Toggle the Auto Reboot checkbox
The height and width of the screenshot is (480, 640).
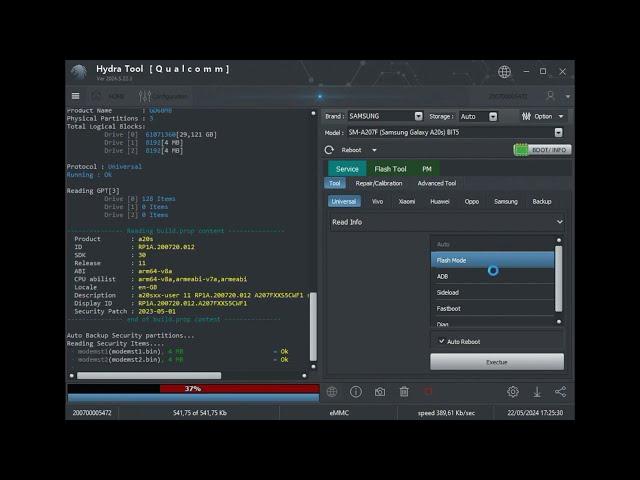[442, 341]
